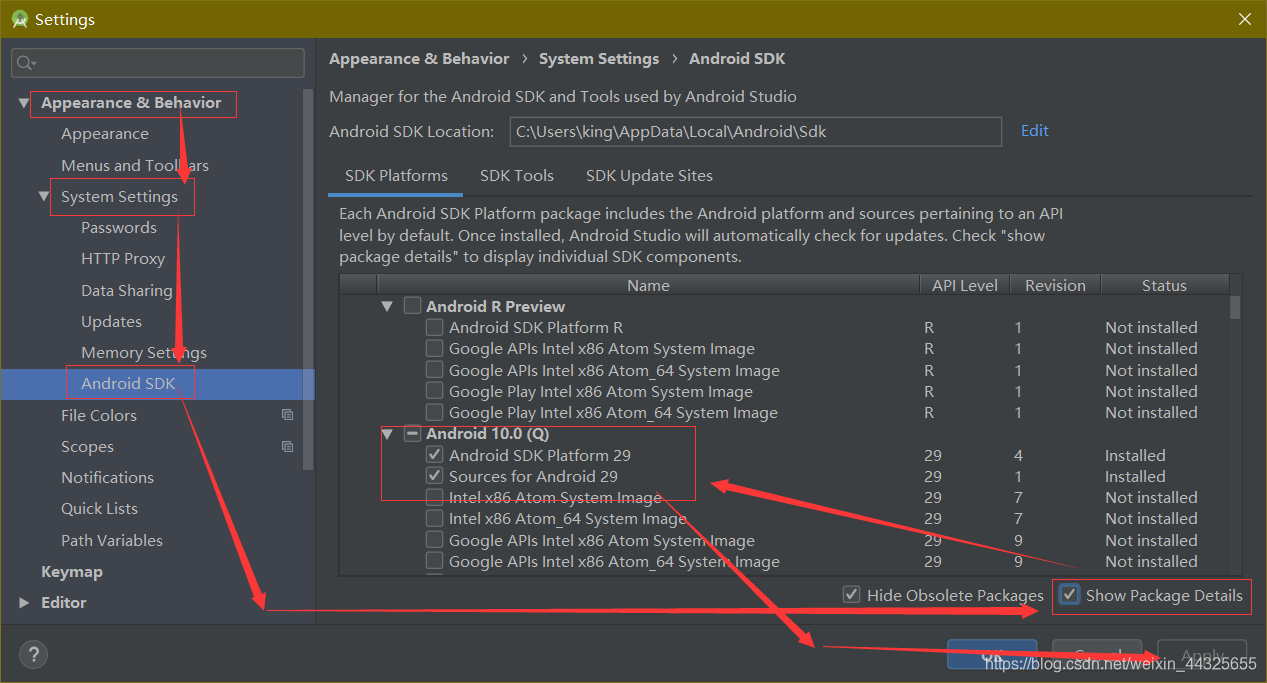Viewport: 1267px width, 683px height.
Task: Collapse the Appearance & Behavior tree arrow
Action: click(x=24, y=103)
